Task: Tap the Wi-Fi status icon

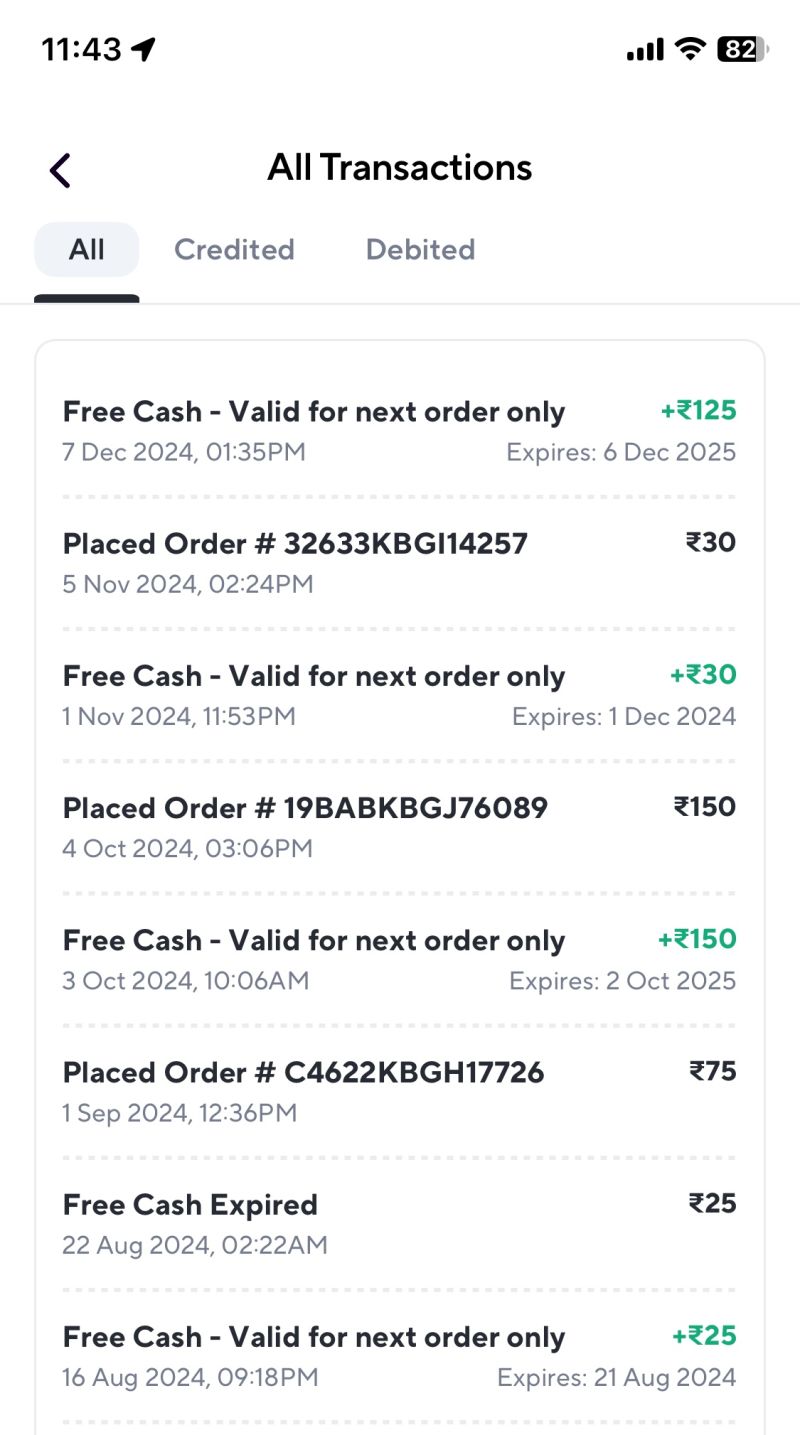Action: (689, 48)
